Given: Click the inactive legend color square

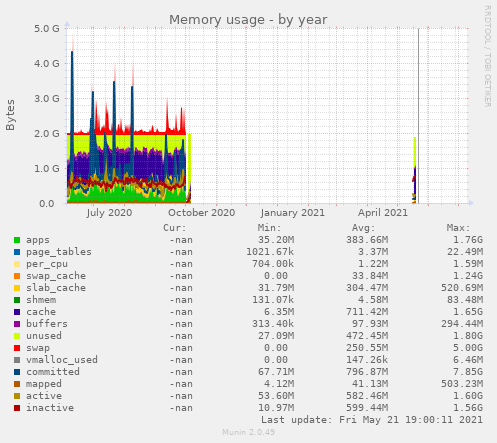Looking at the screenshot, I should [17, 408].
